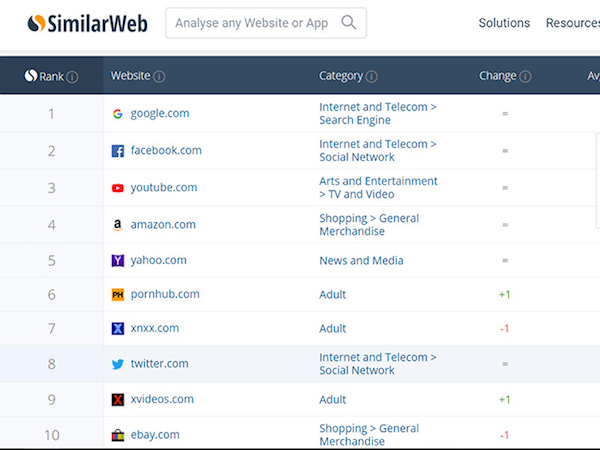Screen dimensions: 600x450
Task: Click the Category info icon
Action: 371,77
